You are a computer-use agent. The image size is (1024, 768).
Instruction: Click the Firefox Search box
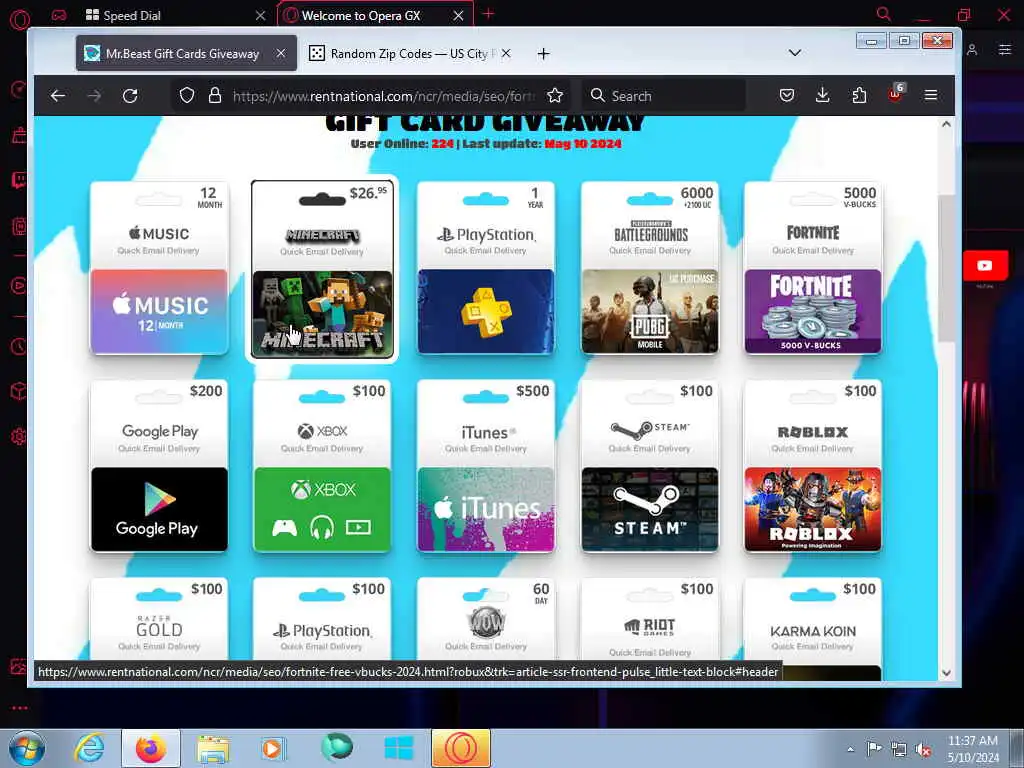(663, 96)
